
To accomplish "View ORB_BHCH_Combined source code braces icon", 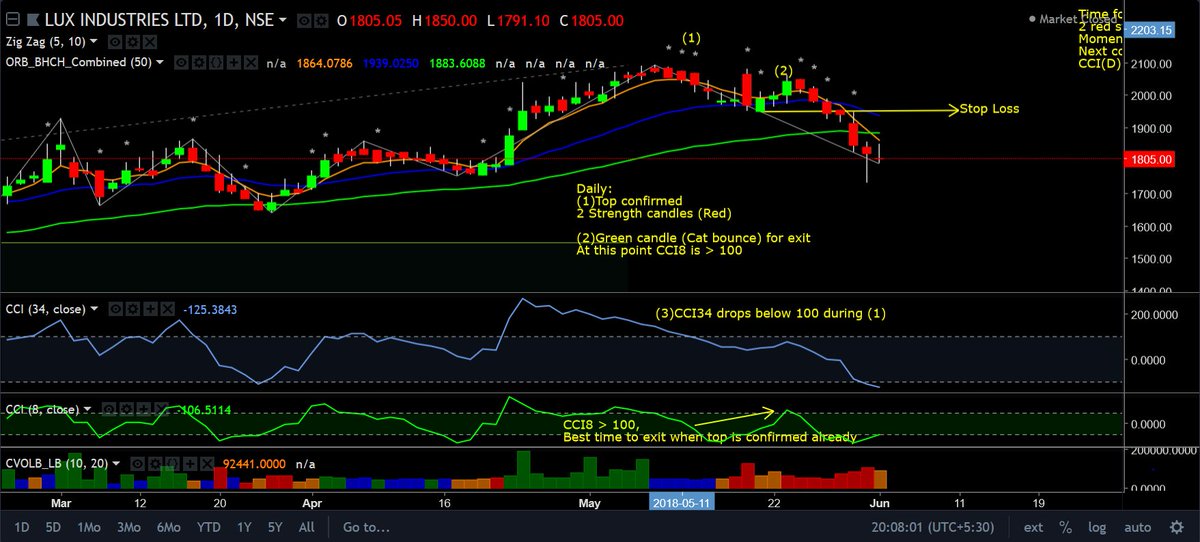I will point(216,62).
